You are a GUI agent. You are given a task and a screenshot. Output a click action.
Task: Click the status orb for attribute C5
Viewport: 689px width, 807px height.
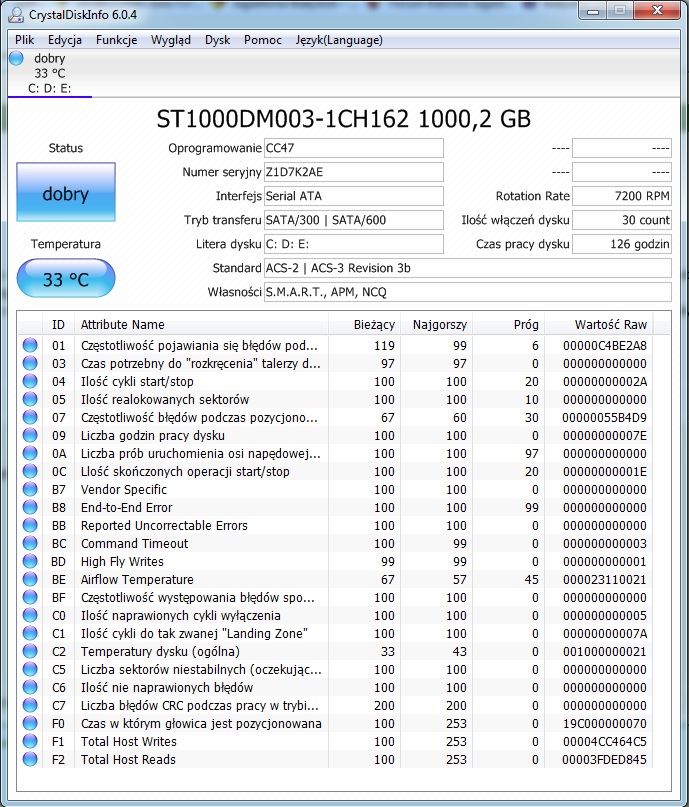coord(30,669)
